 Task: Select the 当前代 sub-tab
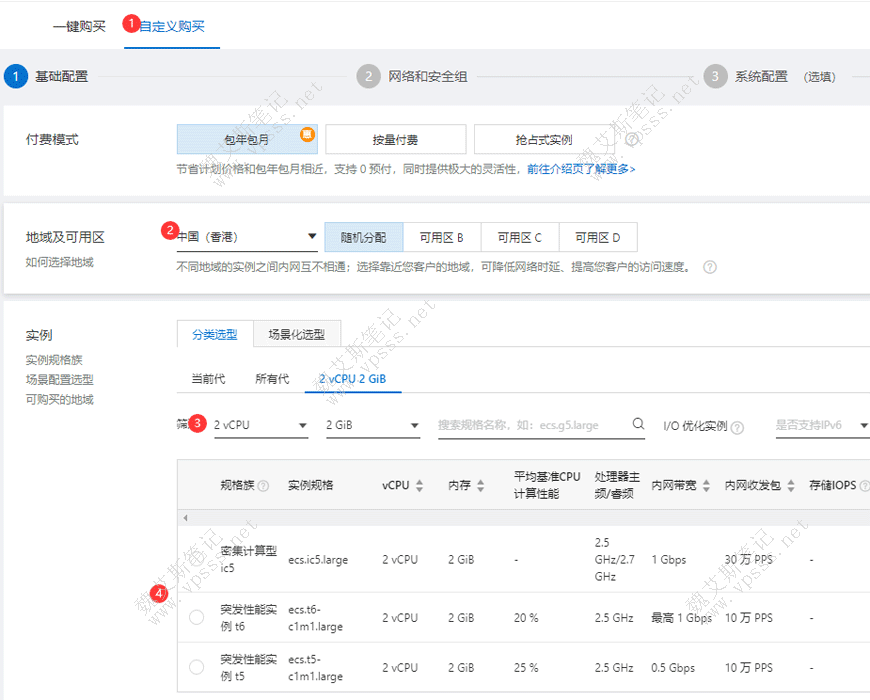(x=208, y=379)
